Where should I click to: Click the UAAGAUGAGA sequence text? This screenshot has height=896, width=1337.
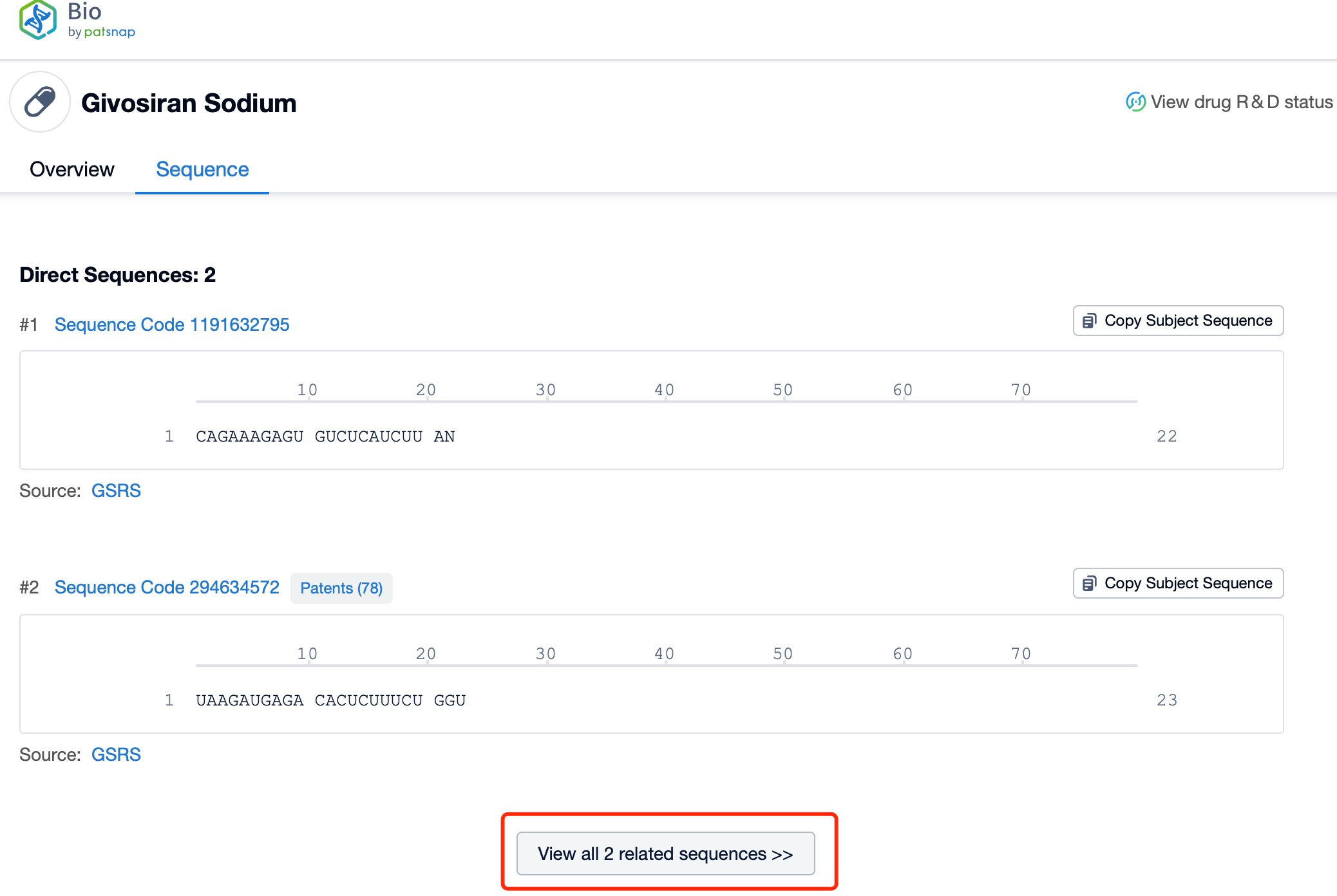pos(250,700)
